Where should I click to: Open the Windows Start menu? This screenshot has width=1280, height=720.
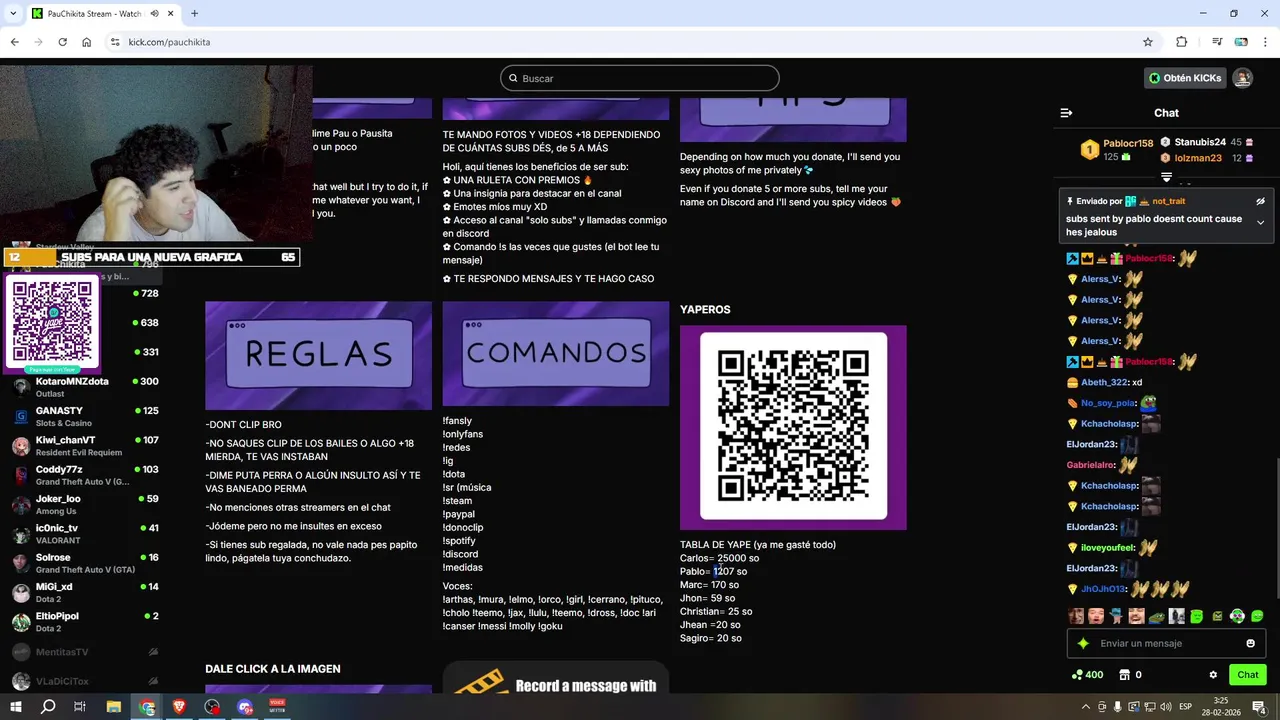pyautogui.click(x=16, y=707)
